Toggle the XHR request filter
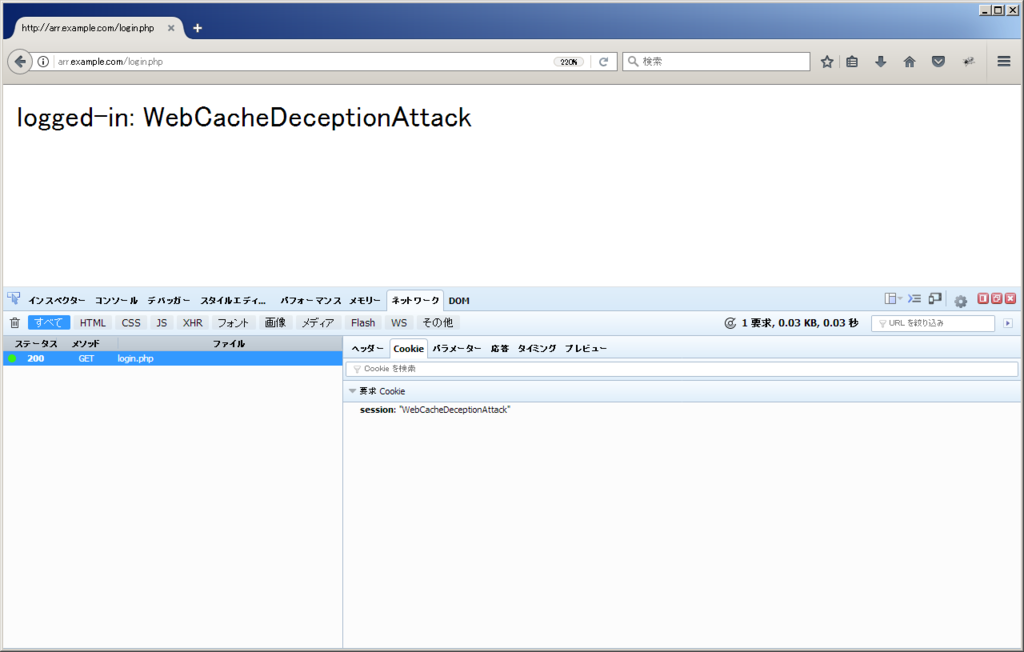 [192, 323]
